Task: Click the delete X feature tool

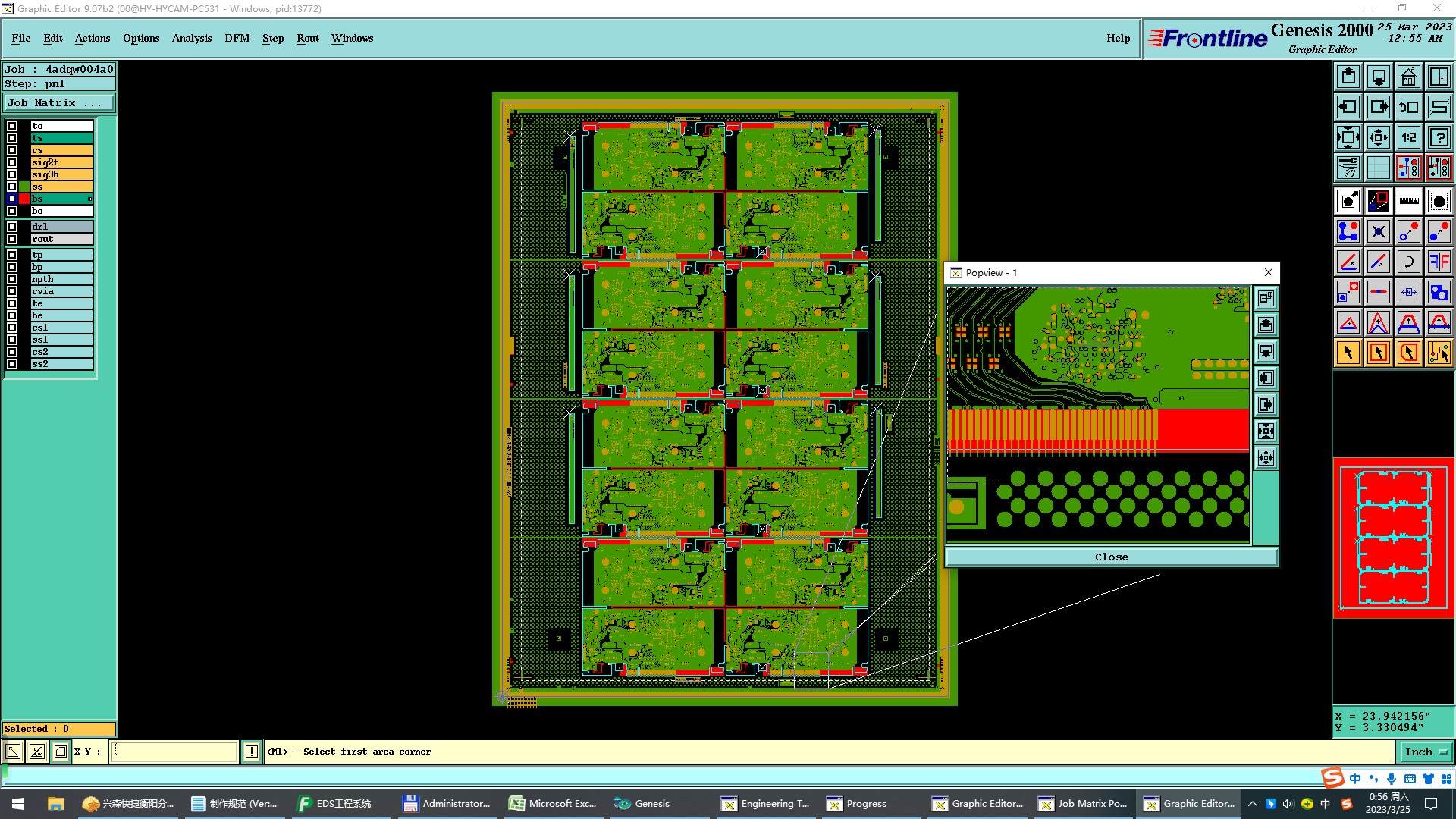Action: pos(1378,231)
